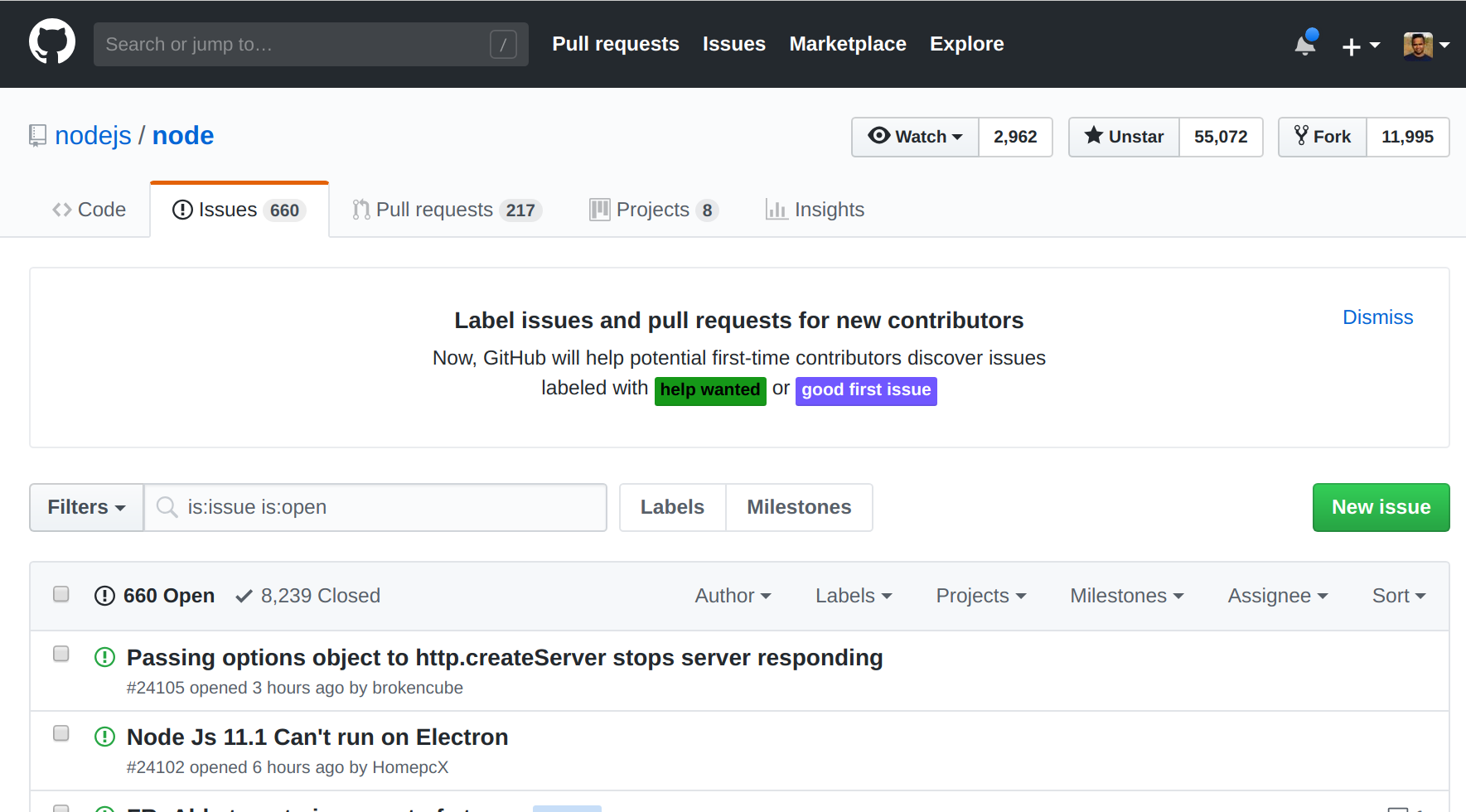Select the Issues tab

tap(239, 210)
